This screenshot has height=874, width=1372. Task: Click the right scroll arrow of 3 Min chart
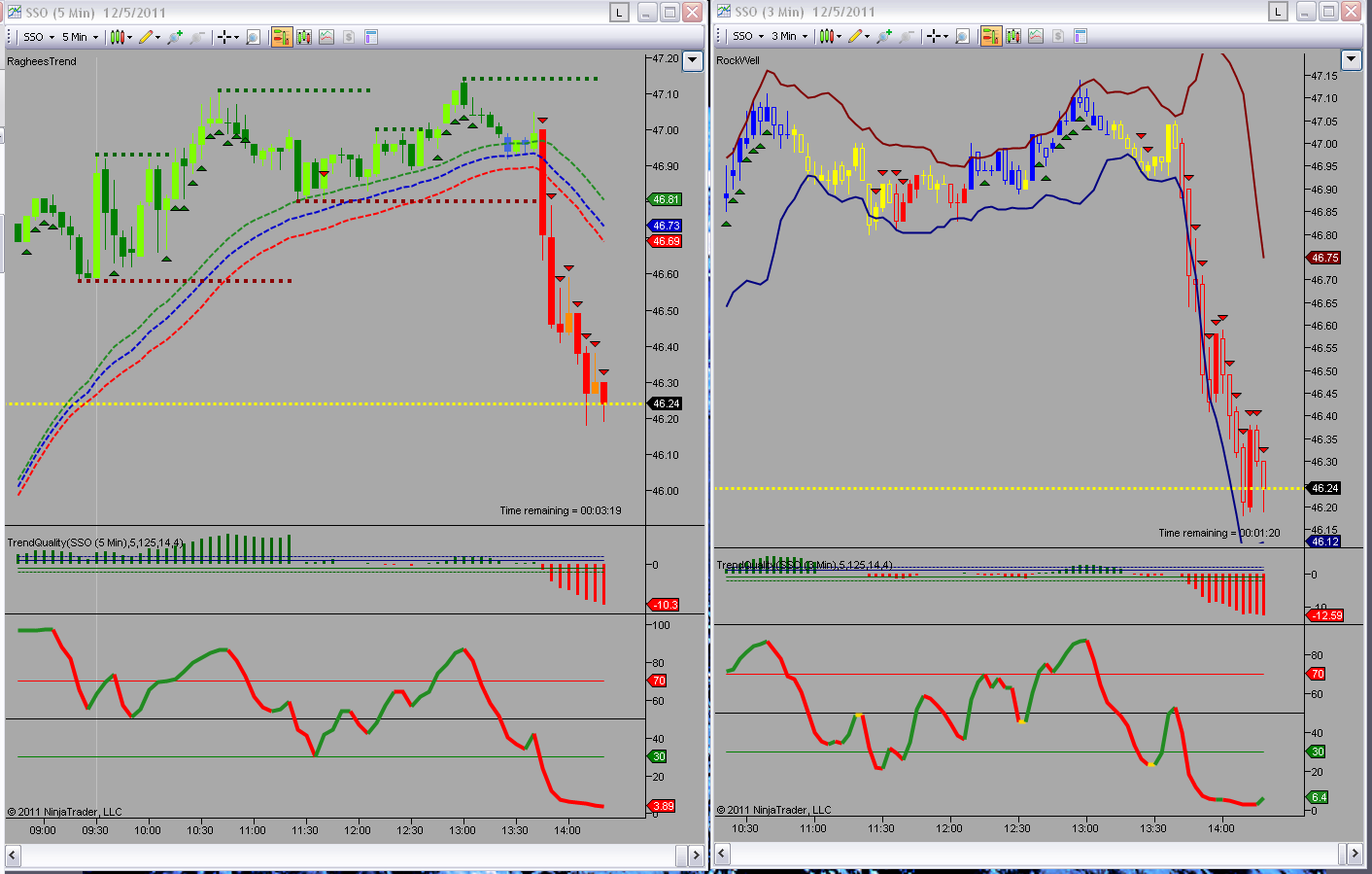click(x=1355, y=854)
